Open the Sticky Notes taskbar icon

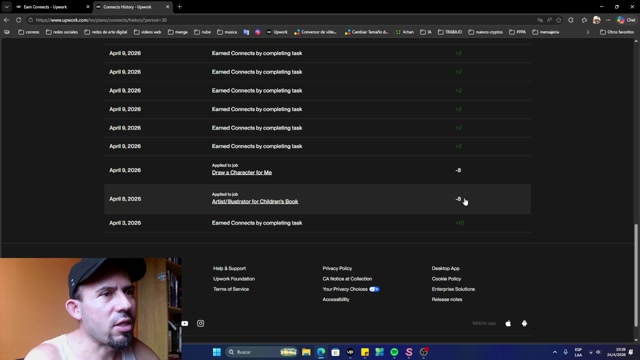[x=365, y=352]
